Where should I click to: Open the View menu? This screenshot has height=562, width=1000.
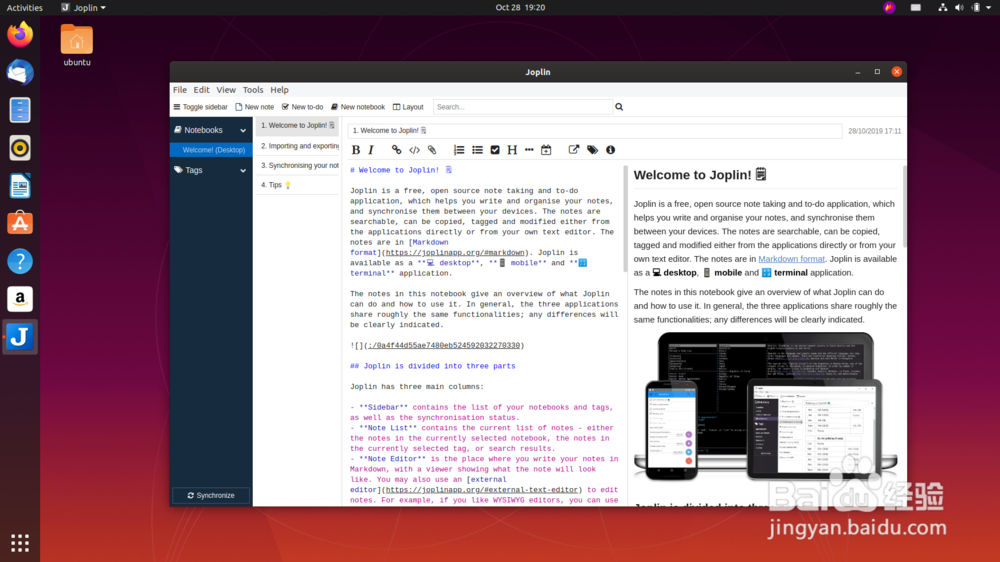(226, 90)
